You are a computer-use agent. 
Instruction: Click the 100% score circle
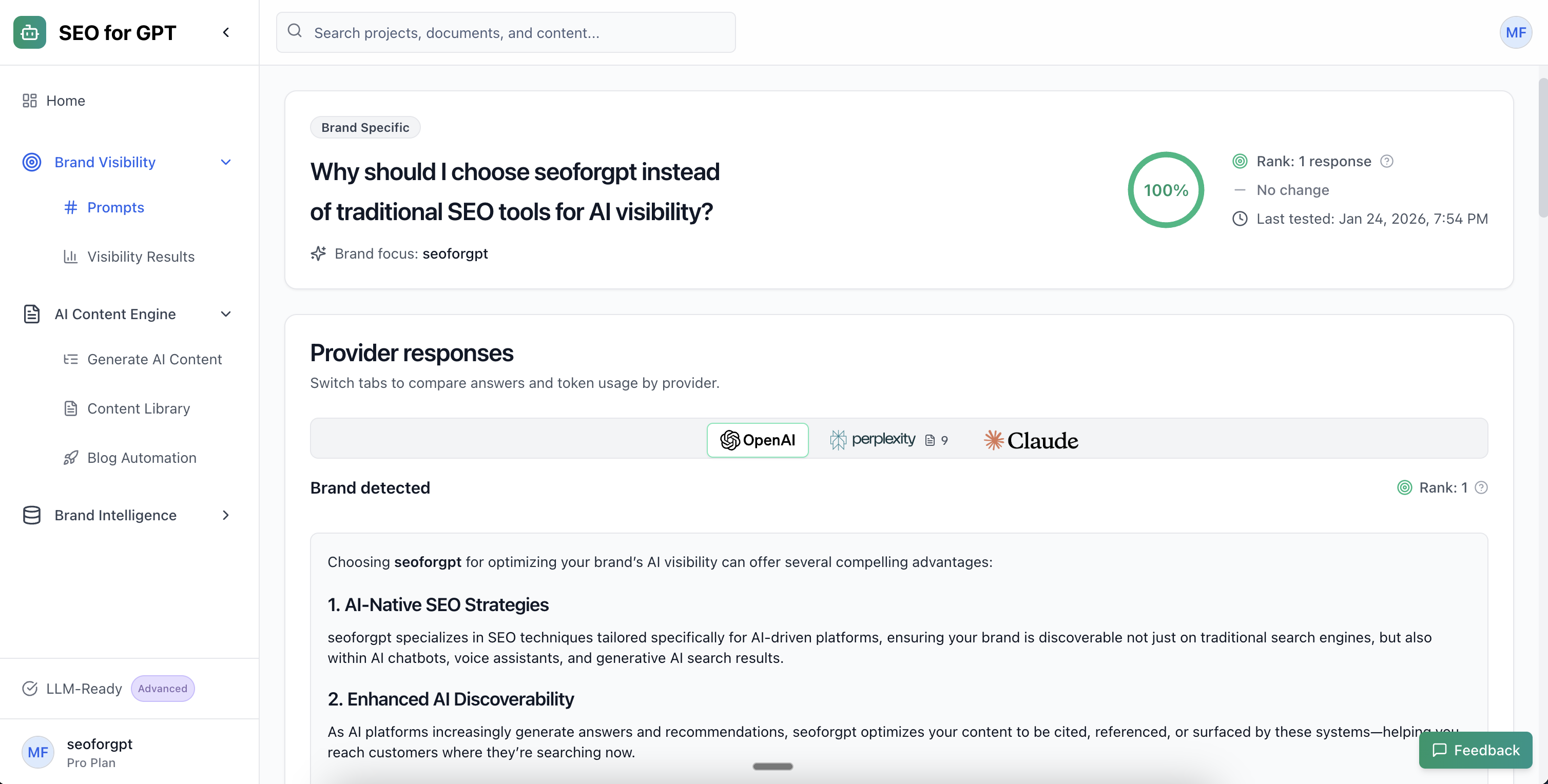pos(1166,190)
